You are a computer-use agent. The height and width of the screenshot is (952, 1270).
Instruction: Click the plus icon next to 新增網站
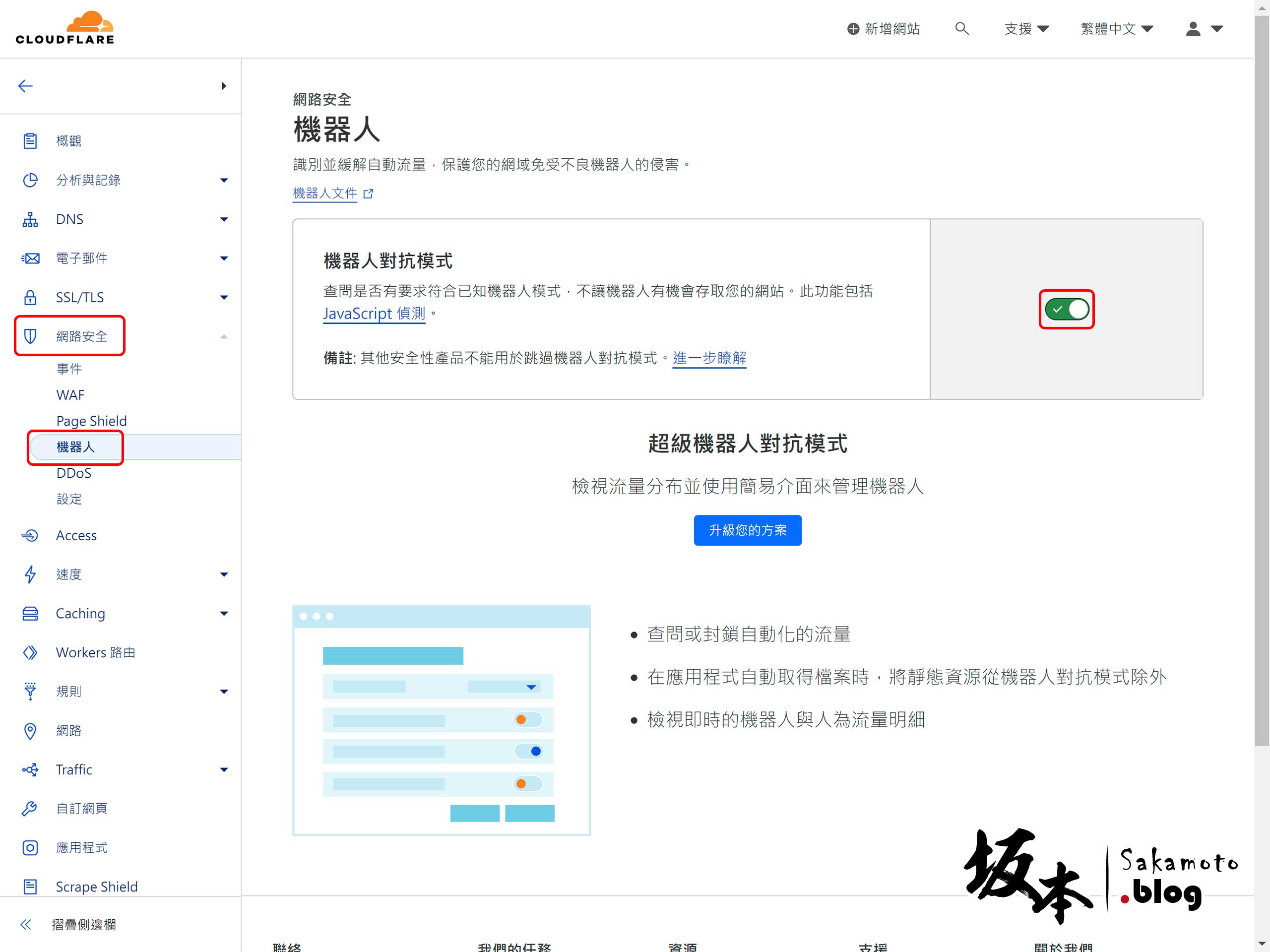click(854, 29)
